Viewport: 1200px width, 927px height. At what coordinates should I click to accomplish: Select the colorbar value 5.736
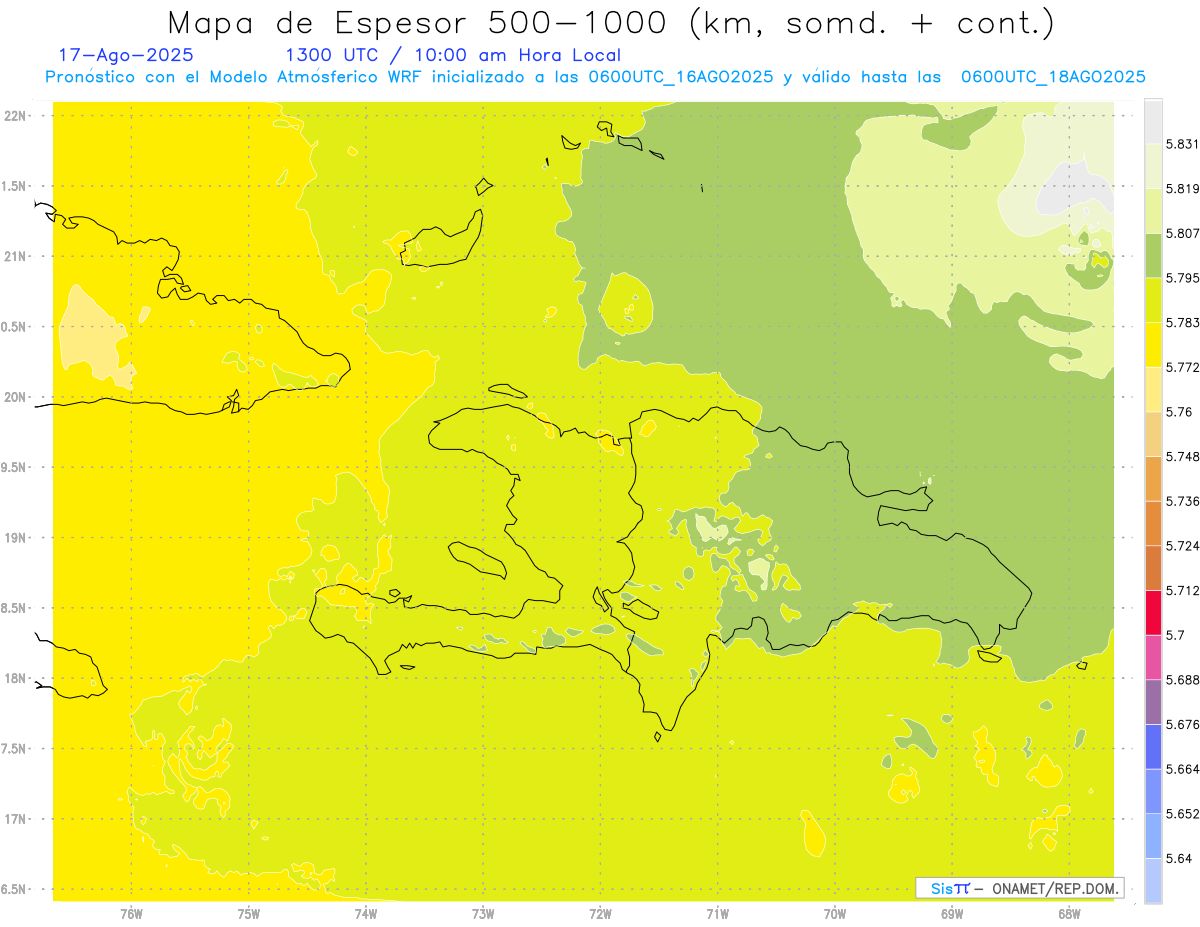pyautogui.click(x=1183, y=501)
